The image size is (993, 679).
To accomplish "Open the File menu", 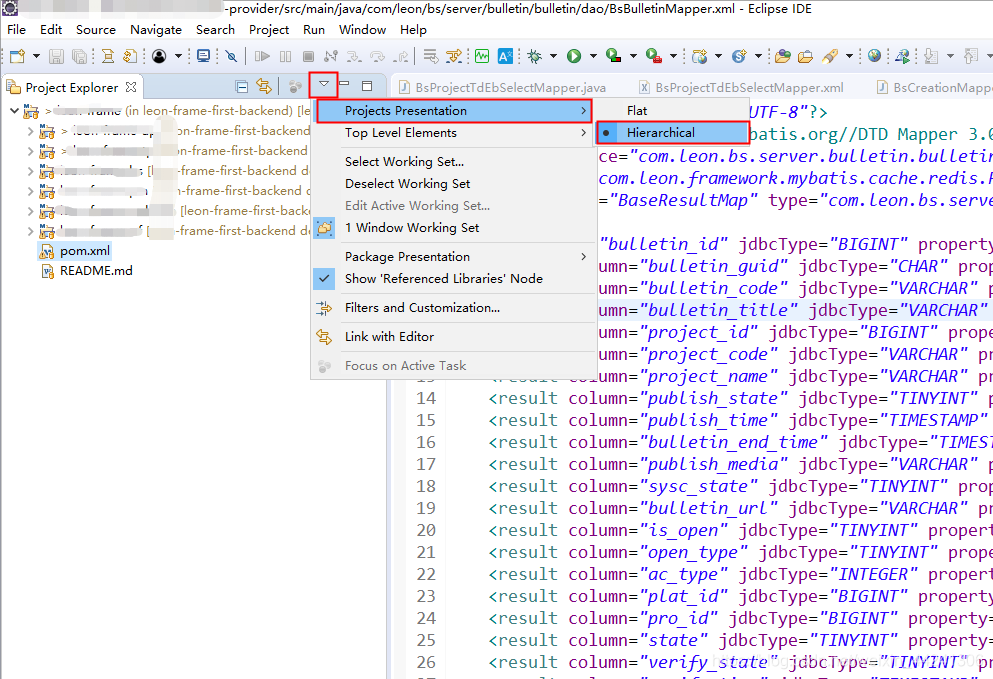I will [x=16, y=30].
